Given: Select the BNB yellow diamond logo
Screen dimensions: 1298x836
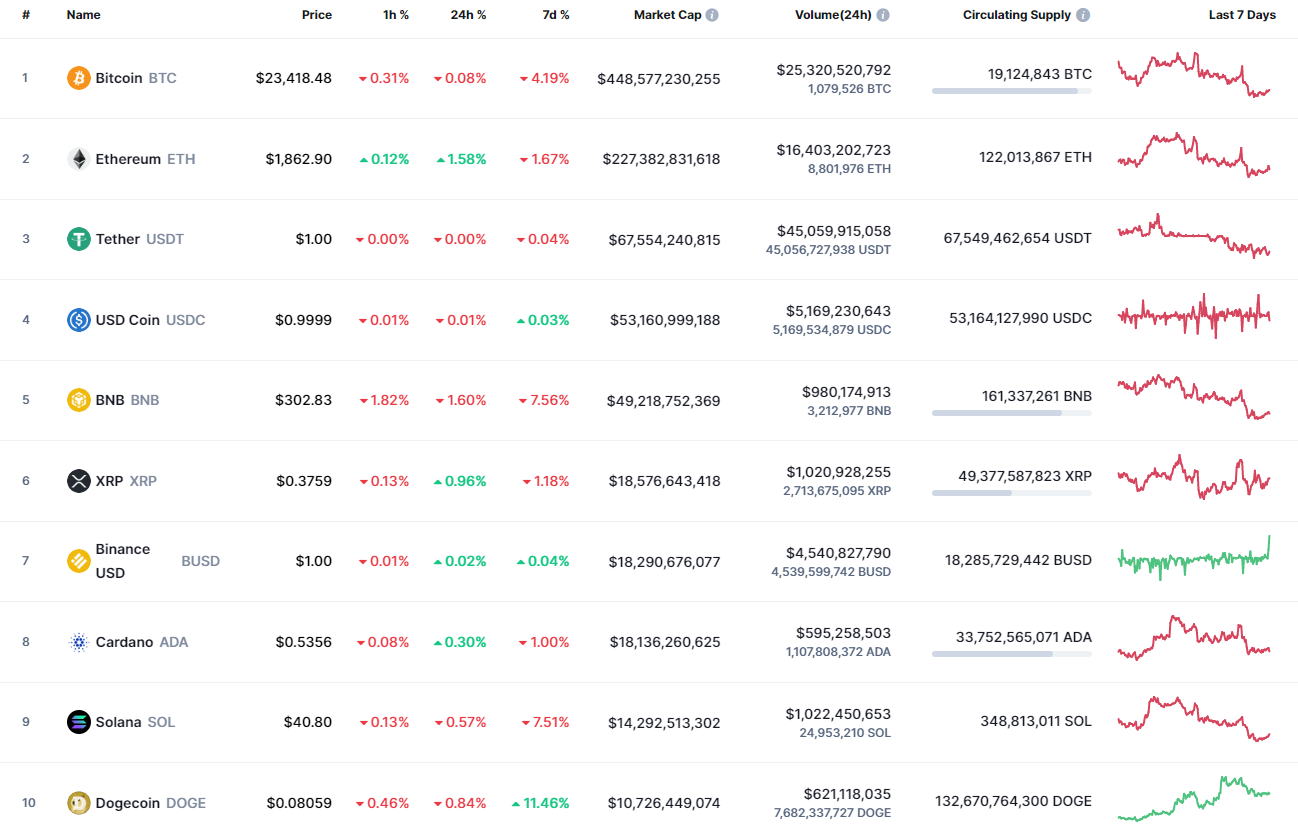Looking at the screenshot, I should click(x=77, y=399).
